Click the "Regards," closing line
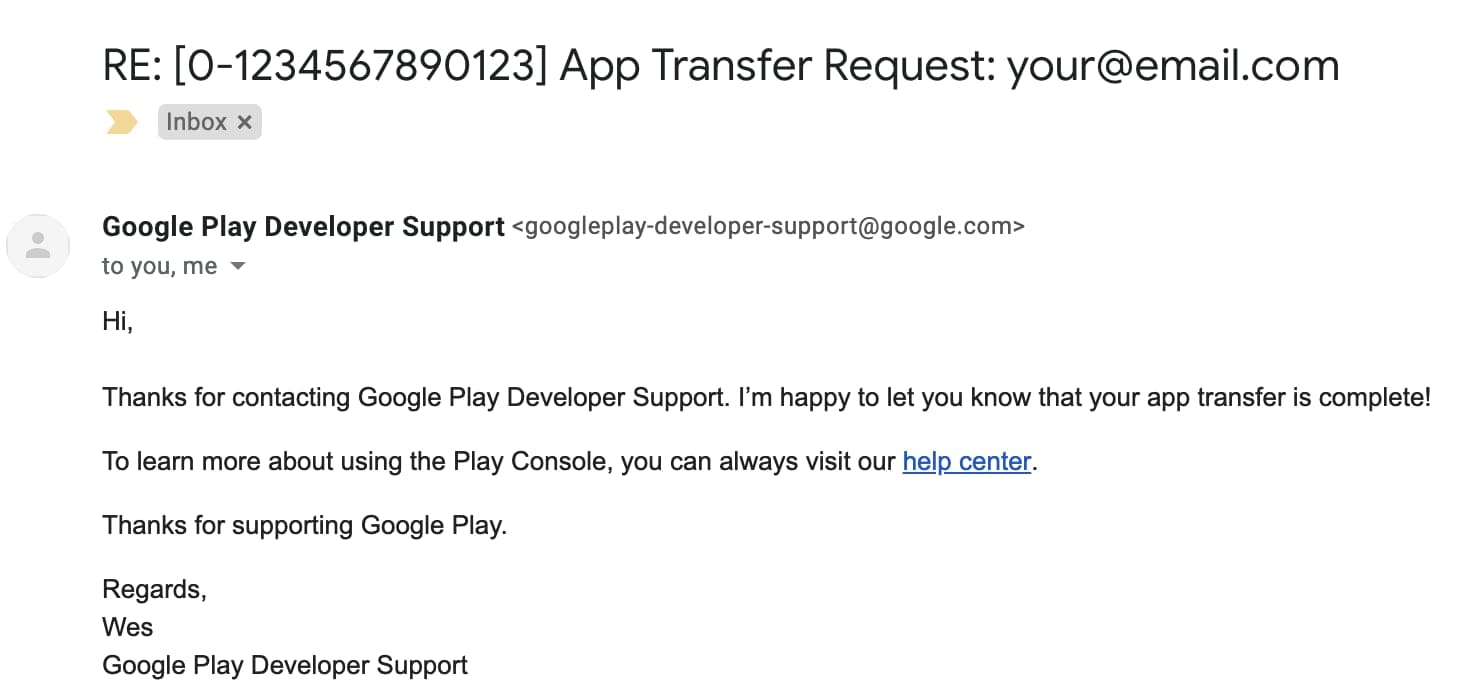 coord(154,589)
